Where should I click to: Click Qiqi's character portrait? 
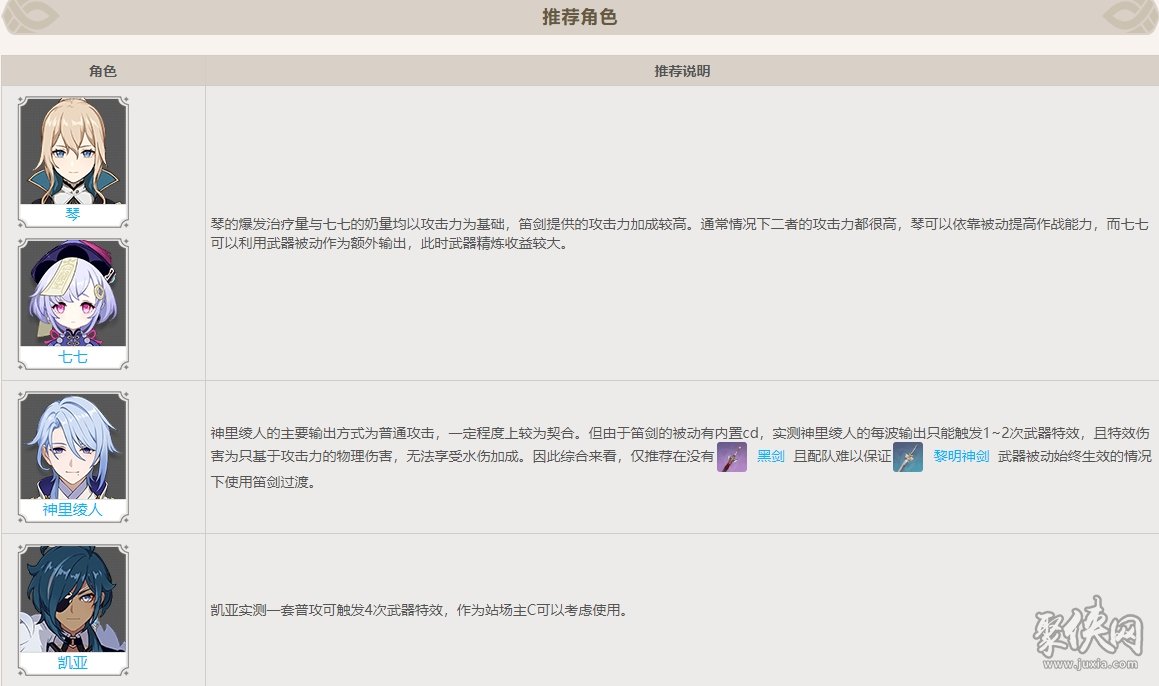click(73, 293)
